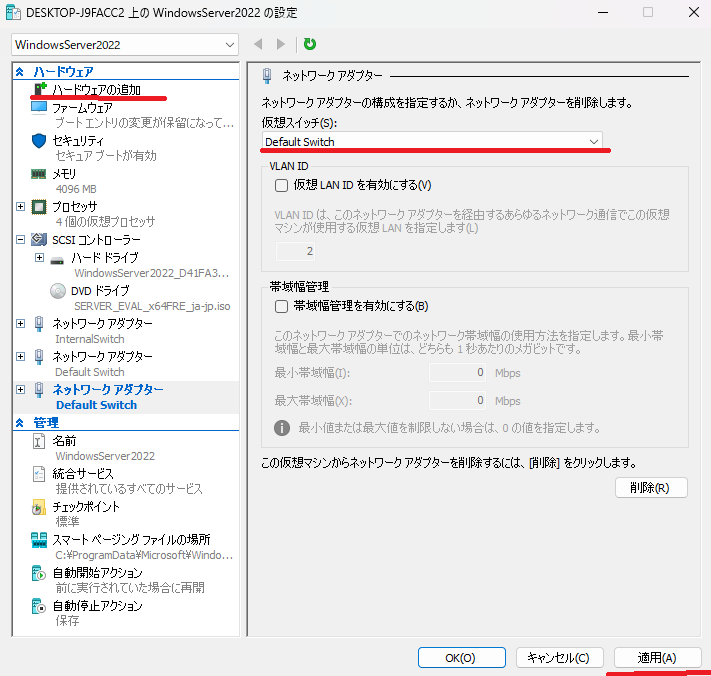Click the InternalSwitch network adapter icon
The width and height of the screenshot is (711, 676).
coord(39,324)
